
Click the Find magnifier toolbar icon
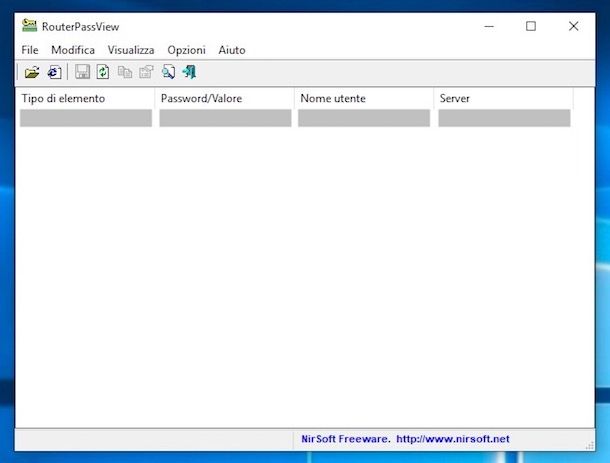(168, 72)
